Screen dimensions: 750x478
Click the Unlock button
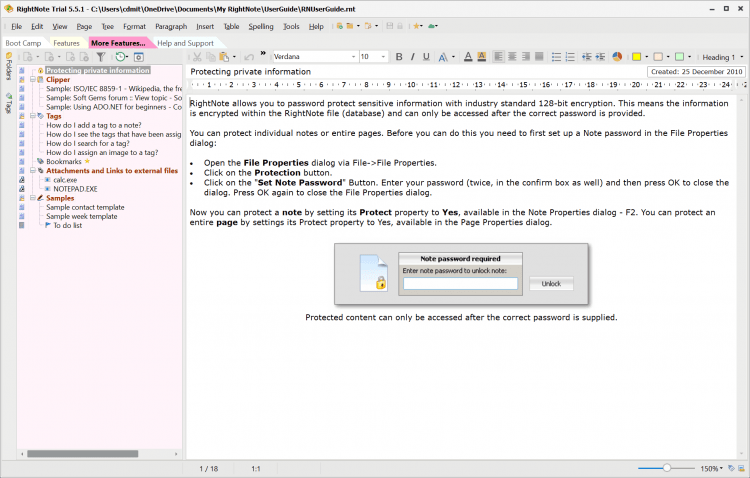point(551,284)
